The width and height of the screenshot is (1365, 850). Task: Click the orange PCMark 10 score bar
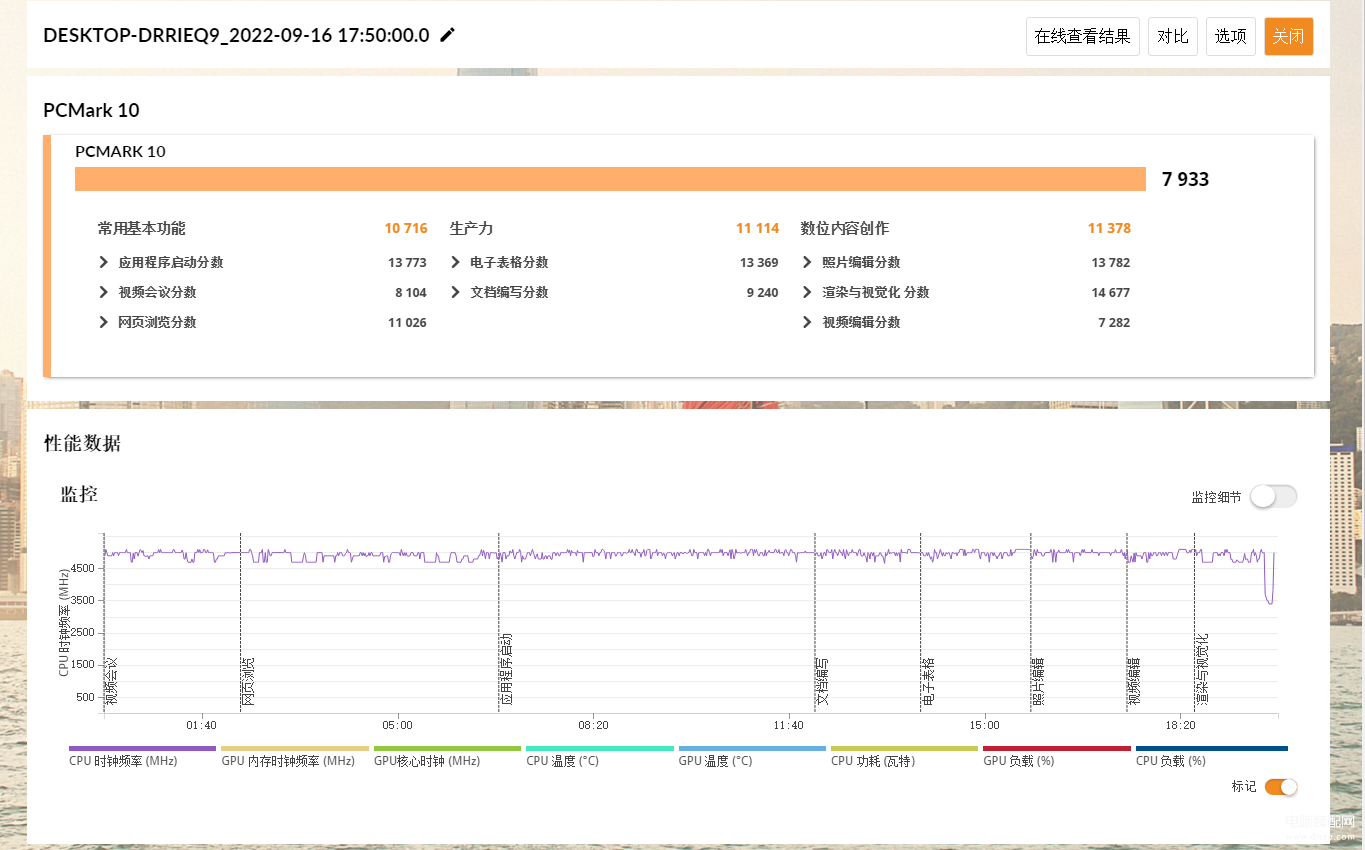pyautogui.click(x=610, y=179)
